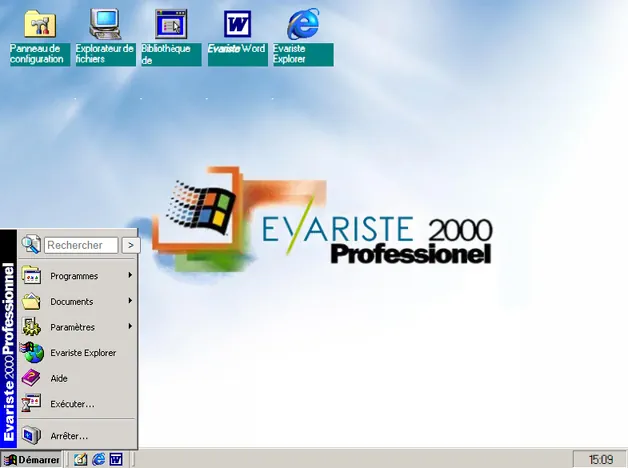Click the globe icon next to Evariste Explorer
Image resolution: width=628 pixels, height=468 pixels.
32,352
